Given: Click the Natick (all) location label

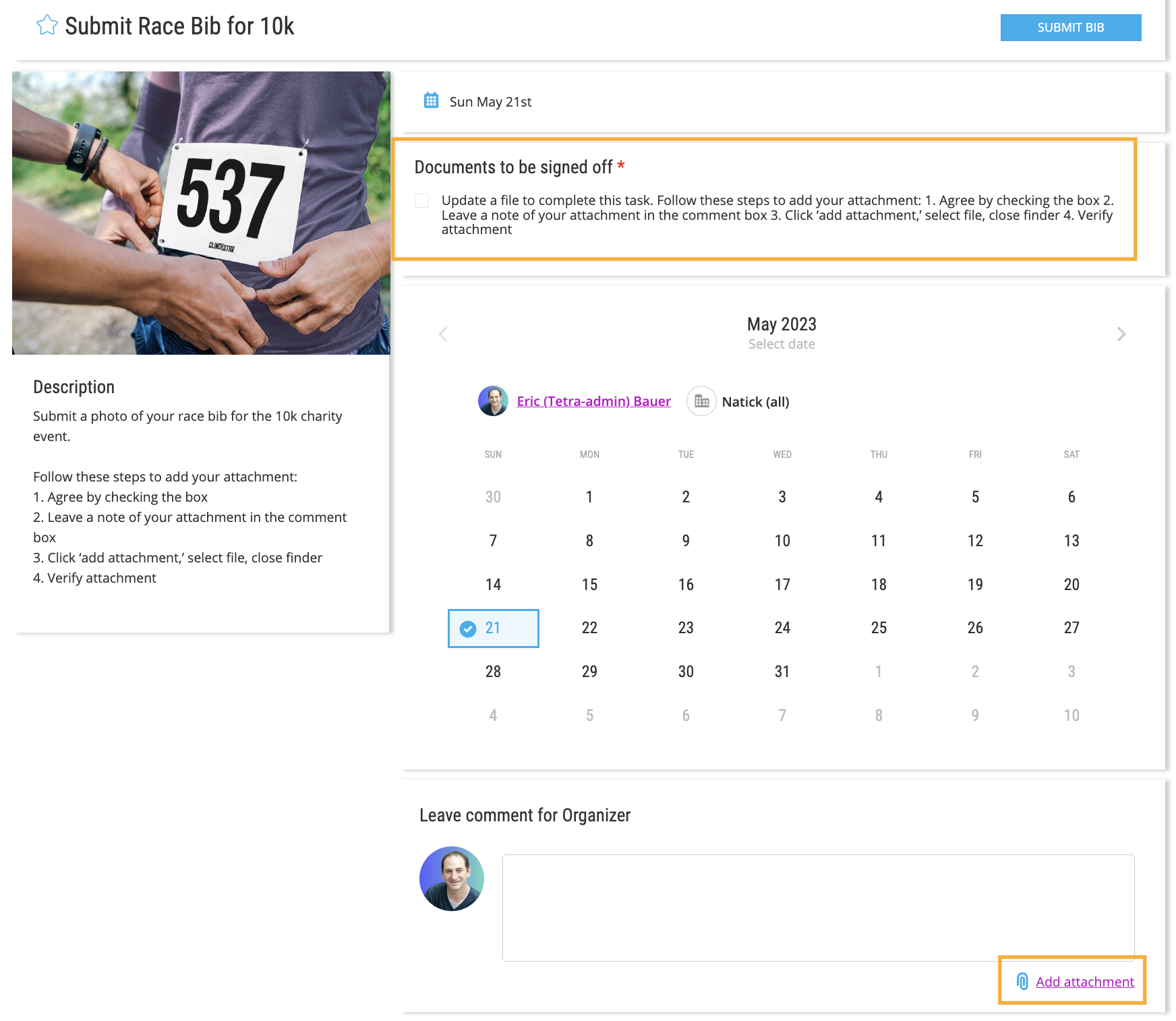Looking at the screenshot, I should pos(755,402).
